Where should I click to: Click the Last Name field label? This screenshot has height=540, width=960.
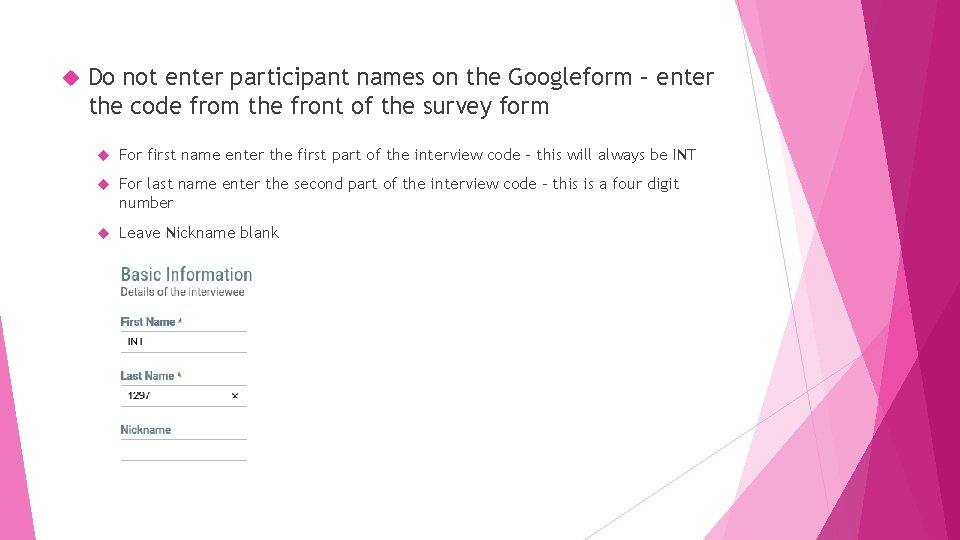(146, 376)
